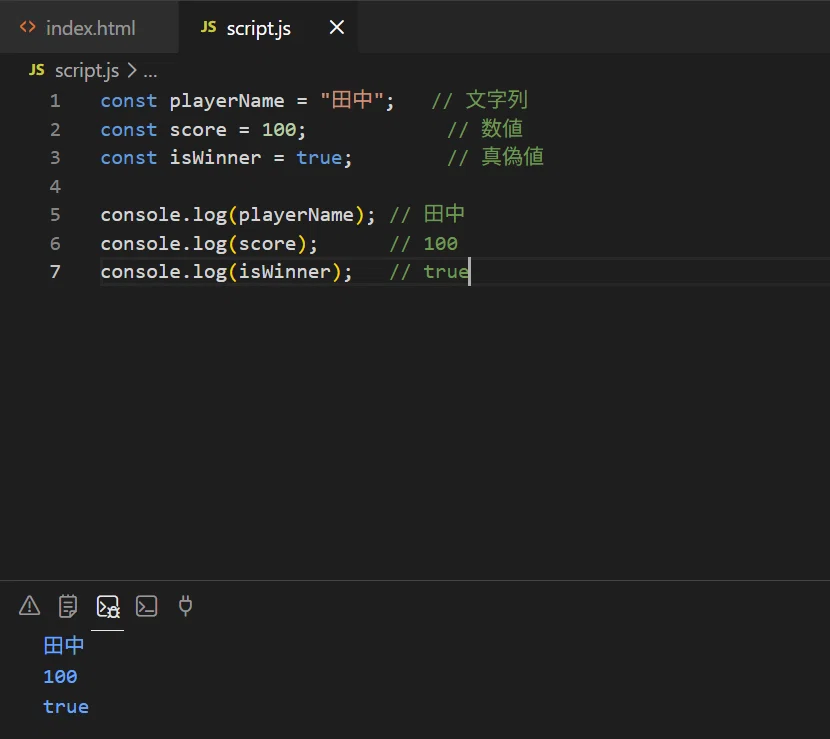Click the // 数値 comment
This screenshot has height=739, width=830.
coord(485,129)
